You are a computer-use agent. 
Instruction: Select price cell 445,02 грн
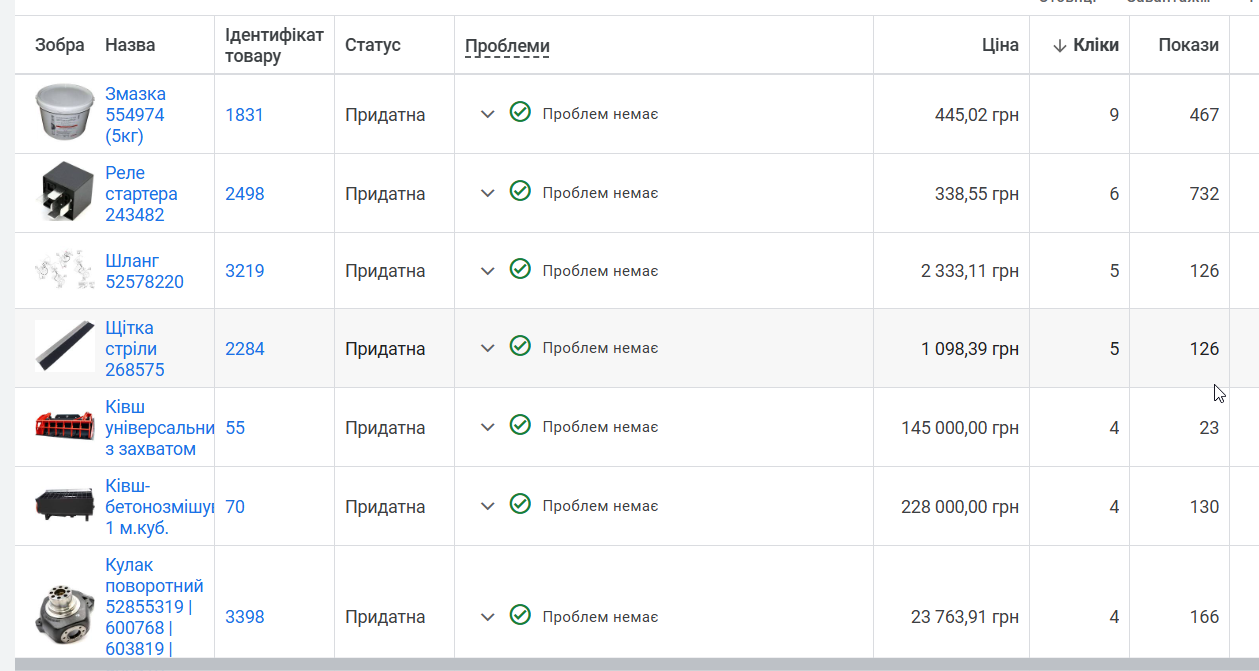click(x=976, y=114)
